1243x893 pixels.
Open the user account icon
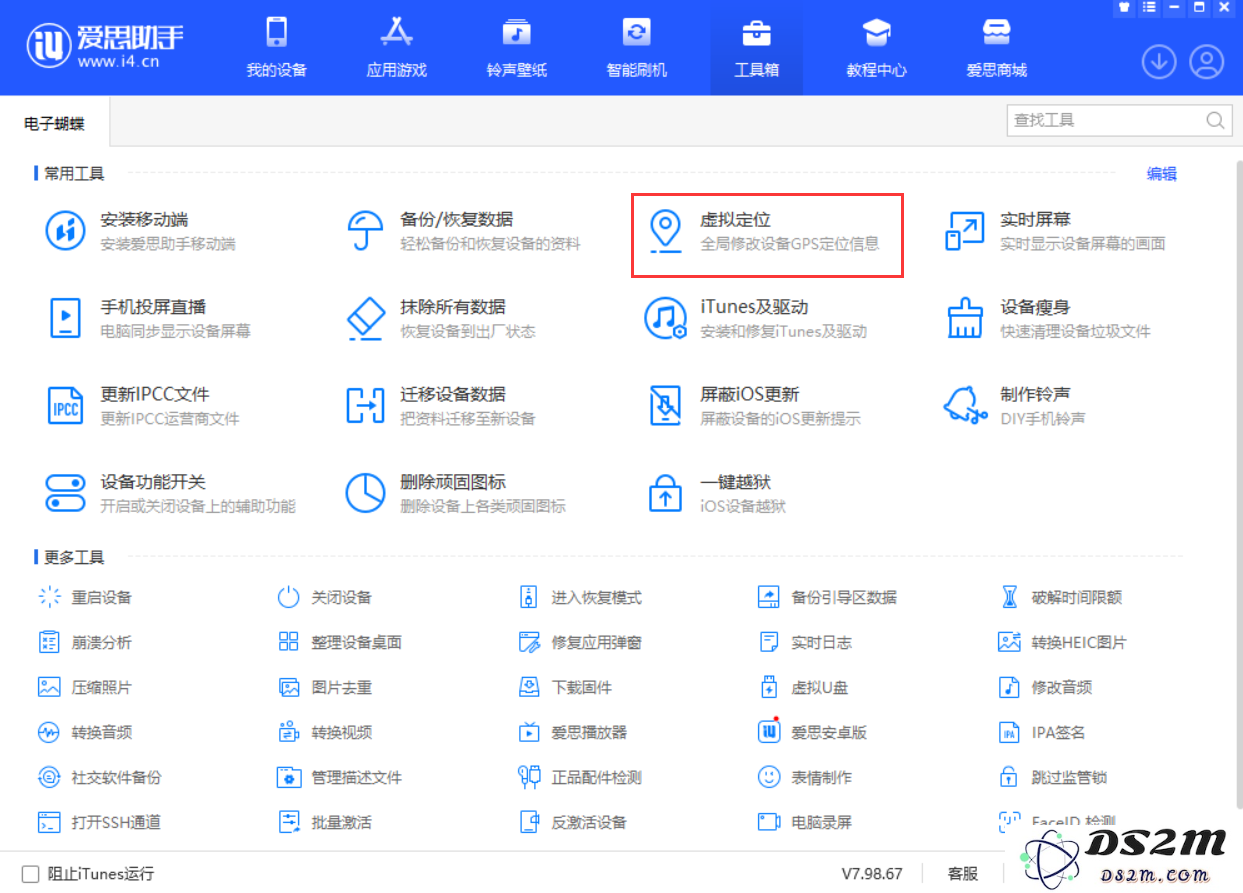pyautogui.click(x=1207, y=62)
